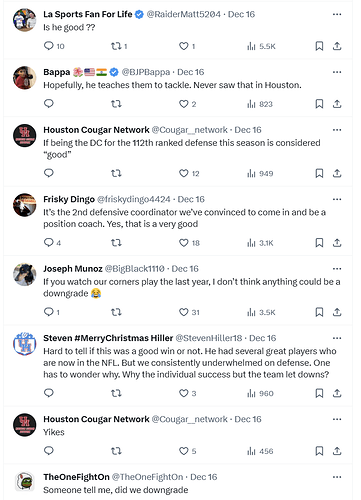Open the @RaiderMatt5204 profile handle

pos(184,14)
